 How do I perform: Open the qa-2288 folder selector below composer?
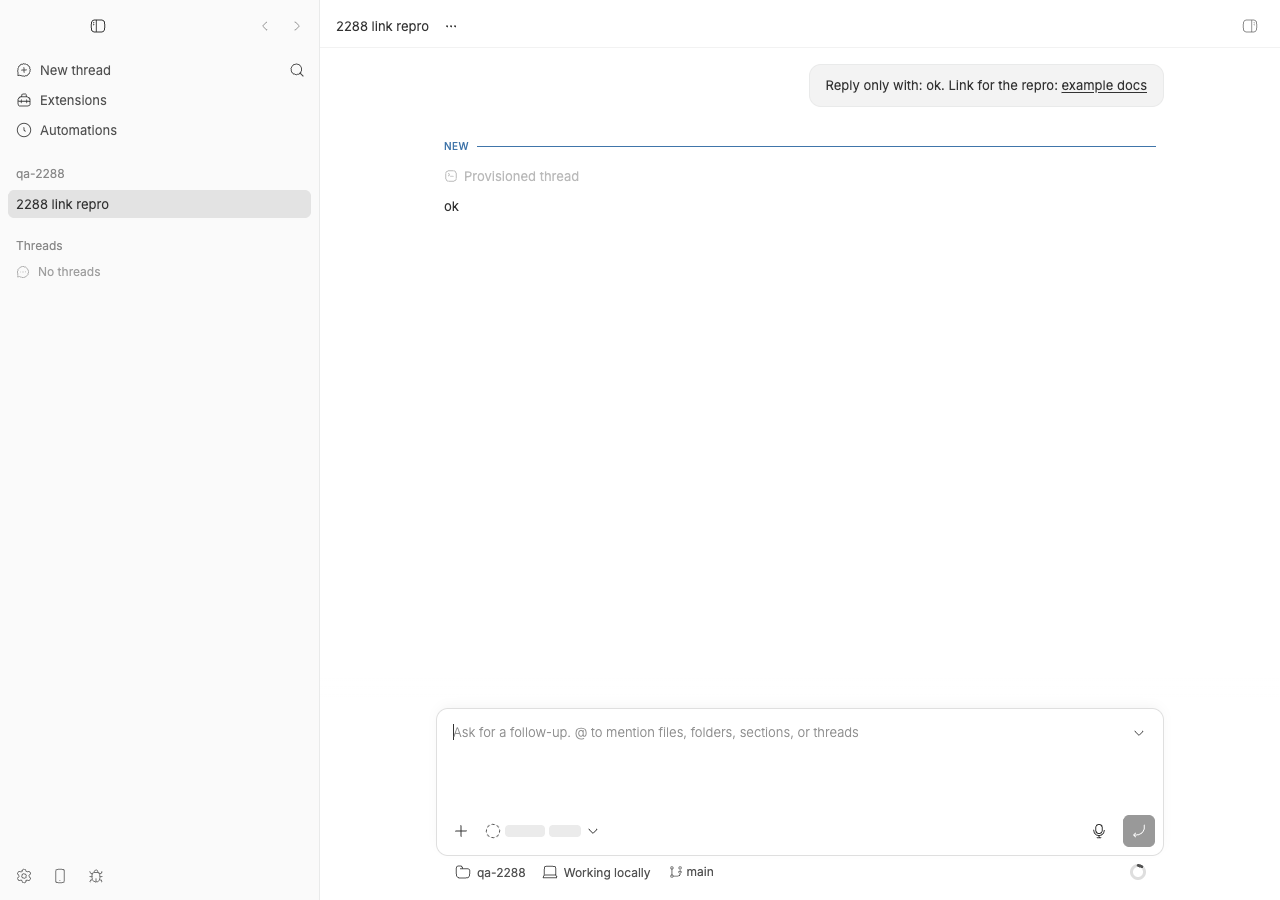(490, 873)
